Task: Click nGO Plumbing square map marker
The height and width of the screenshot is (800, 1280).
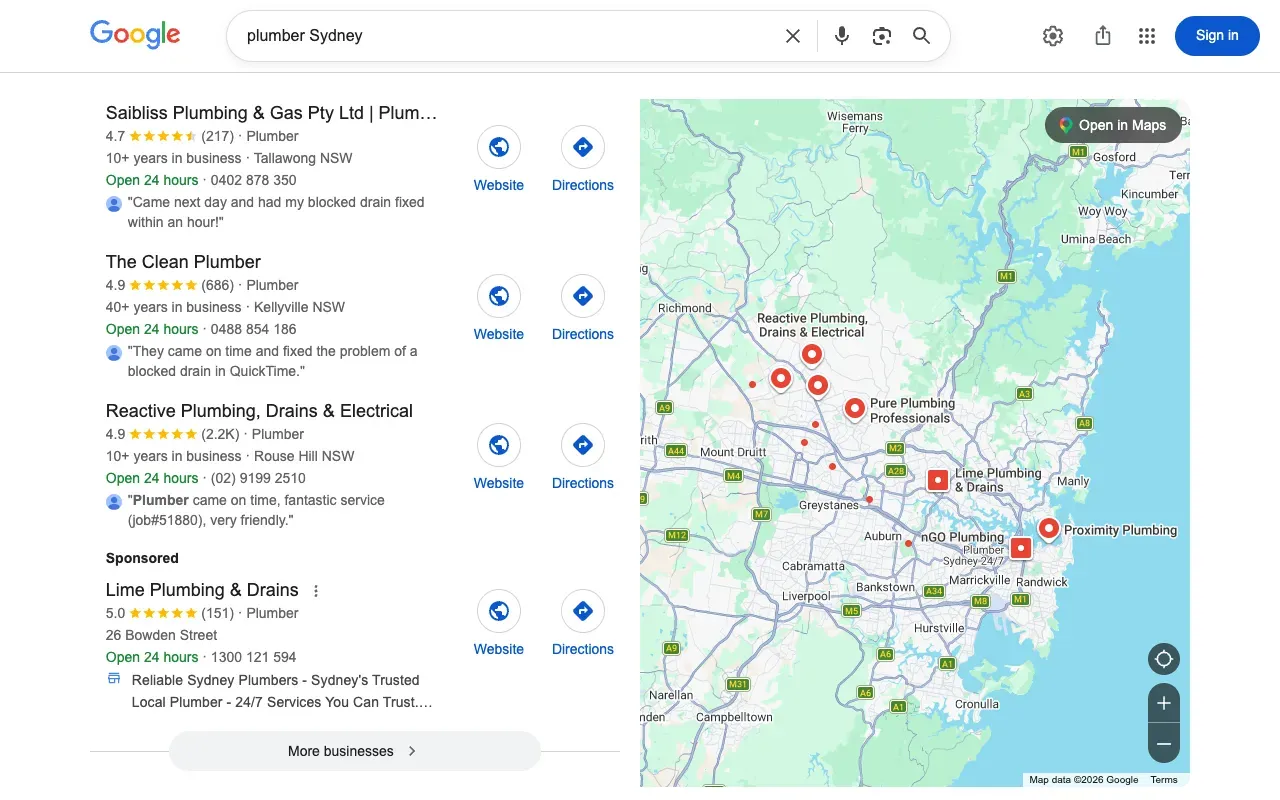Action: (1020, 548)
